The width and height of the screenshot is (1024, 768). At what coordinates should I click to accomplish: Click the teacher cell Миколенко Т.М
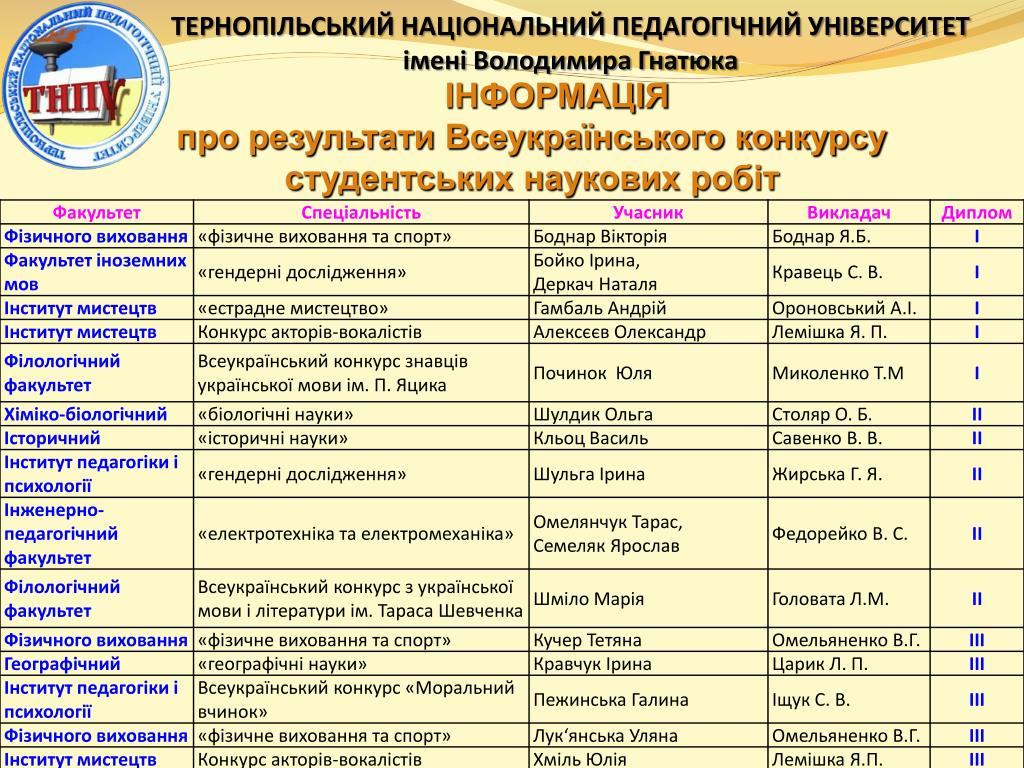848,373
